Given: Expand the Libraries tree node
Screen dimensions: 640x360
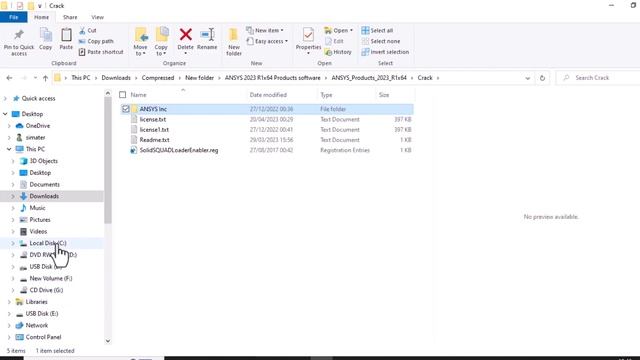Looking at the screenshot, I should pos(9,302).
